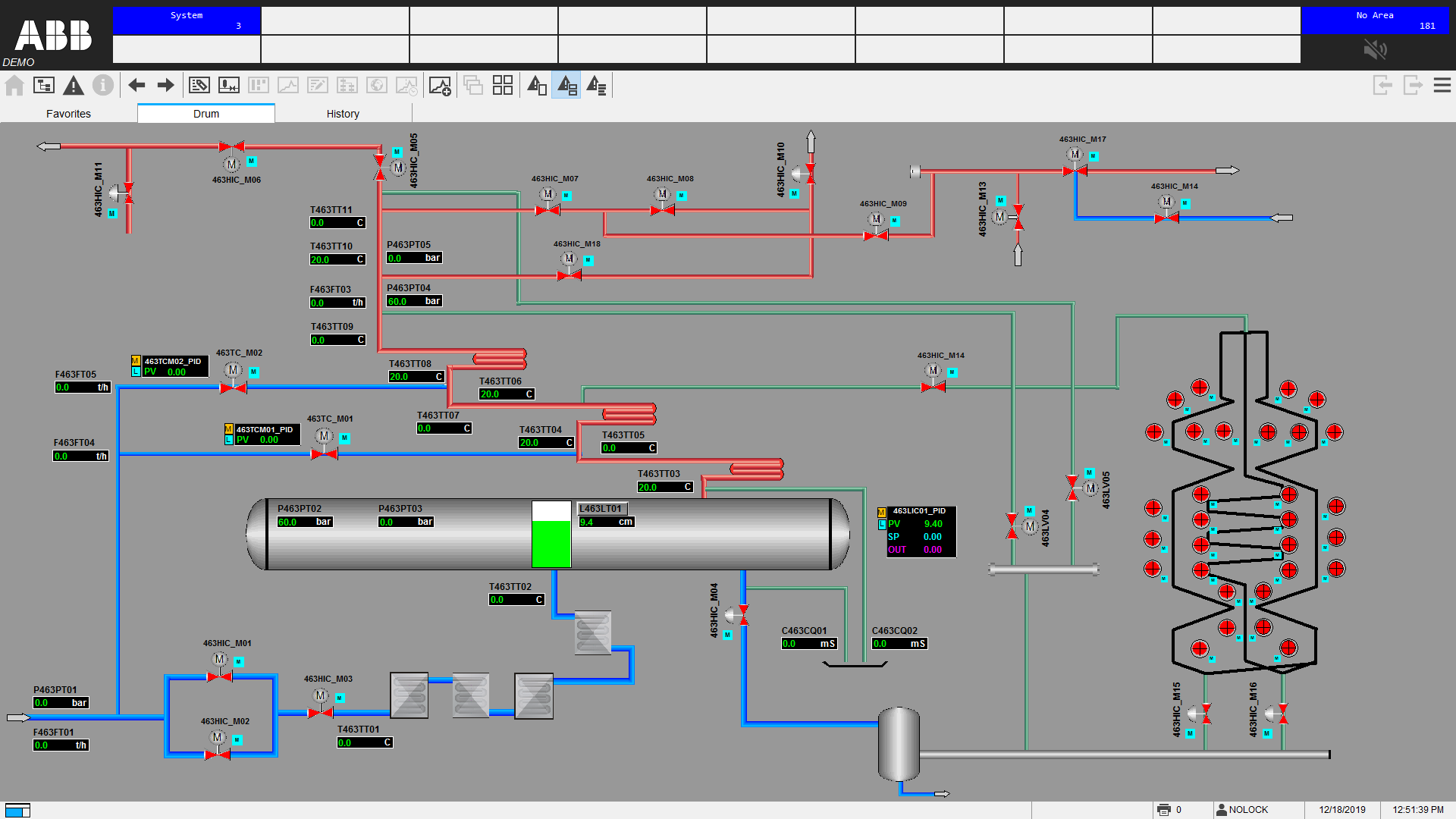Open the 463LIC01_PID controller faceplate
The image size is (1456, 819).
920,531
